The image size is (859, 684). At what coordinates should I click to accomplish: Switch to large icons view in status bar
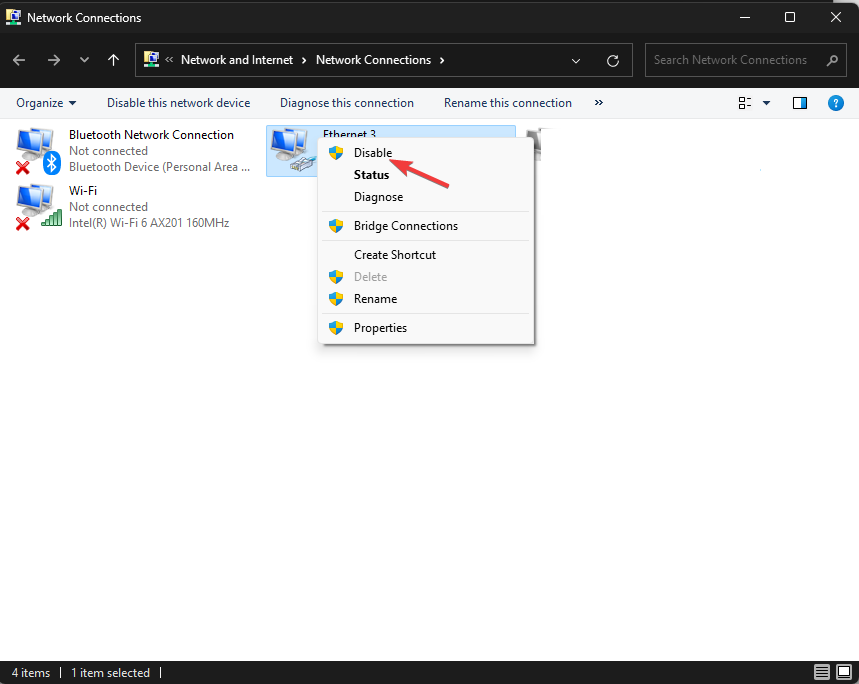[x=842, y=672]
